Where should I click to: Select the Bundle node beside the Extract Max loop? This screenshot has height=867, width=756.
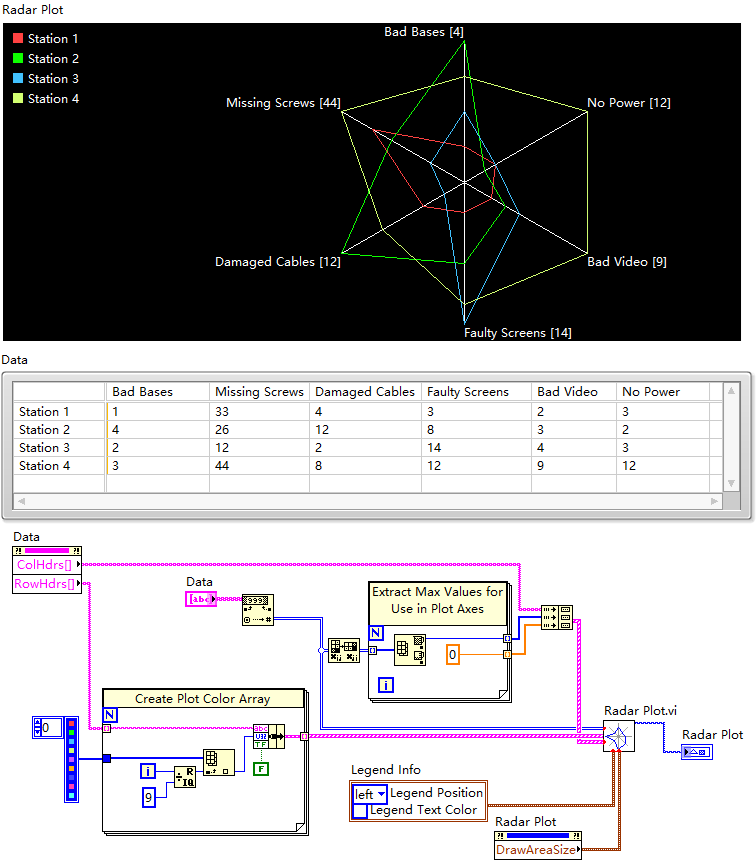pos(556,618)
